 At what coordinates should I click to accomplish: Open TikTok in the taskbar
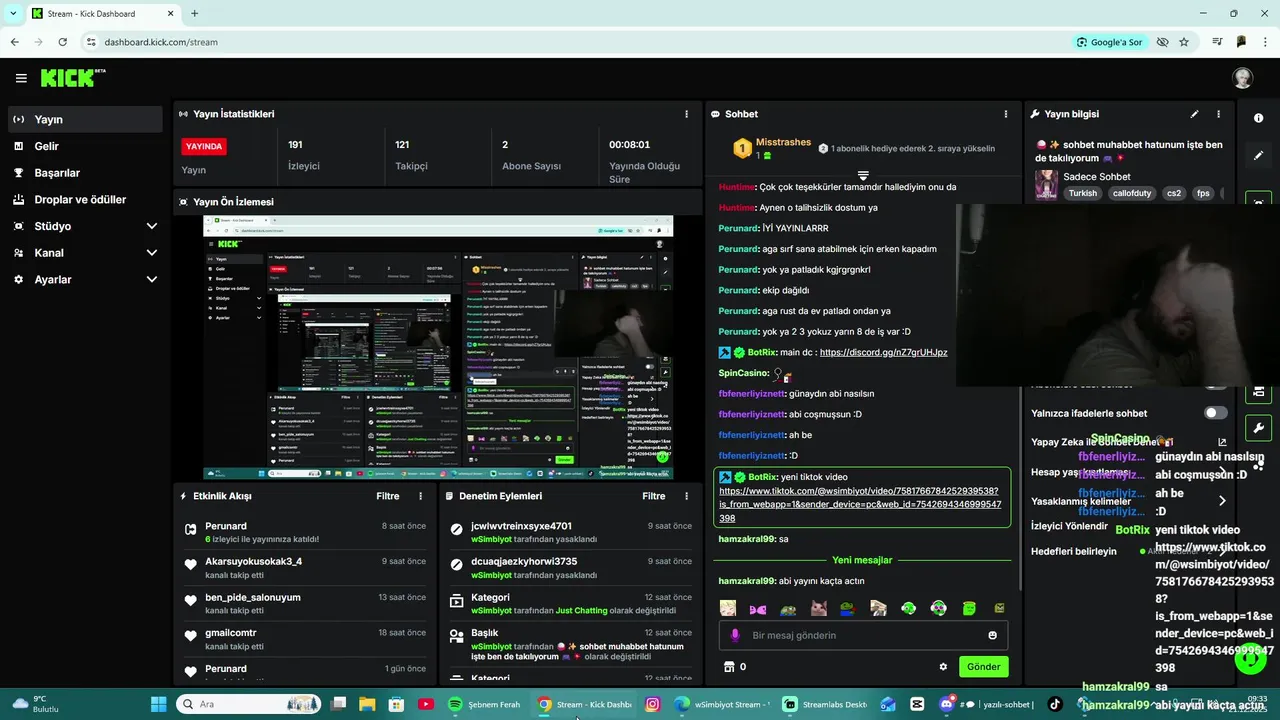[x=1055, y=704]
